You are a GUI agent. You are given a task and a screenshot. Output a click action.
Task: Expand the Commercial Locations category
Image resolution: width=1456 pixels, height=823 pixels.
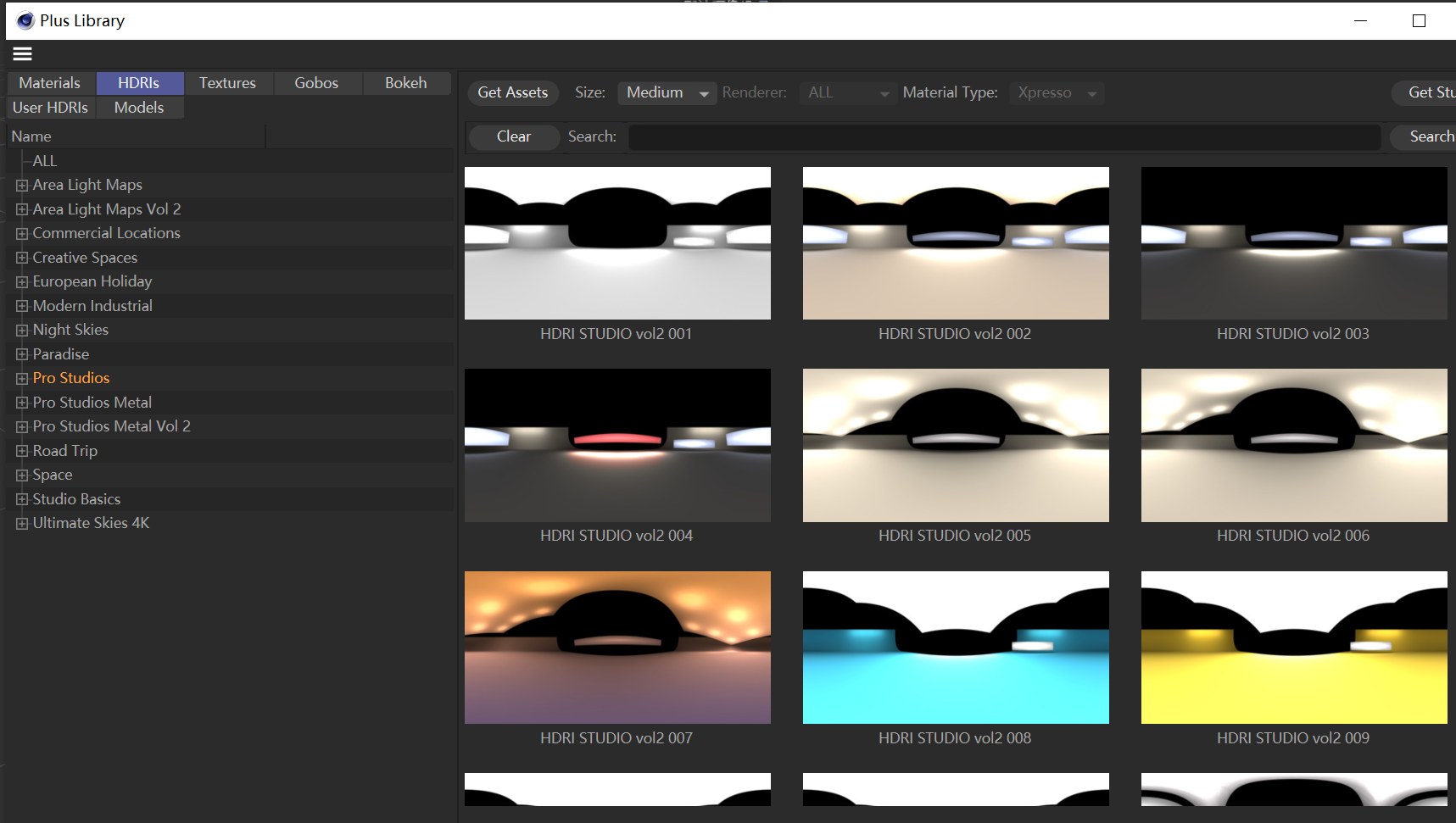pos(22,233)
